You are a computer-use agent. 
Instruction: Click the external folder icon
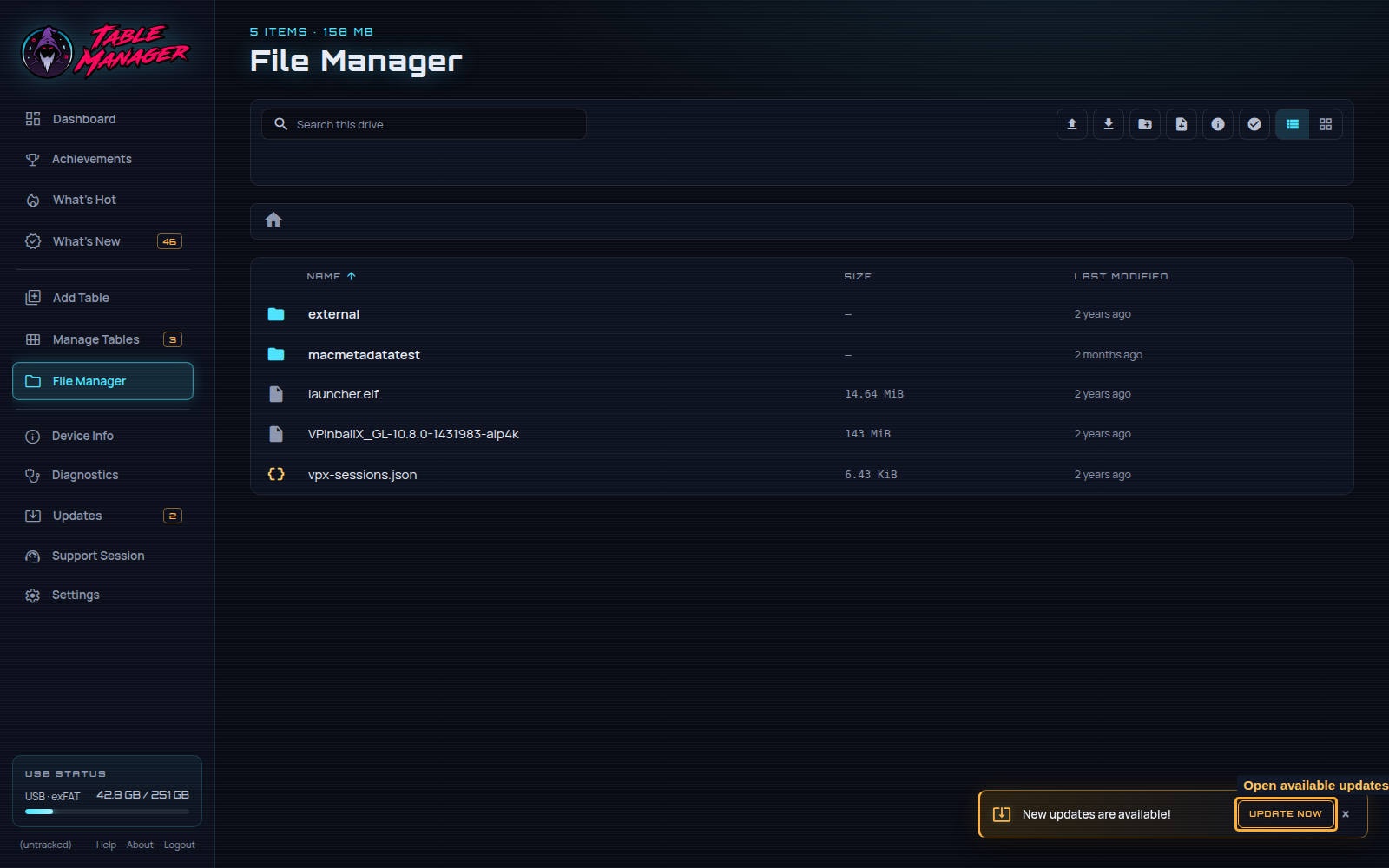(276, 314)
